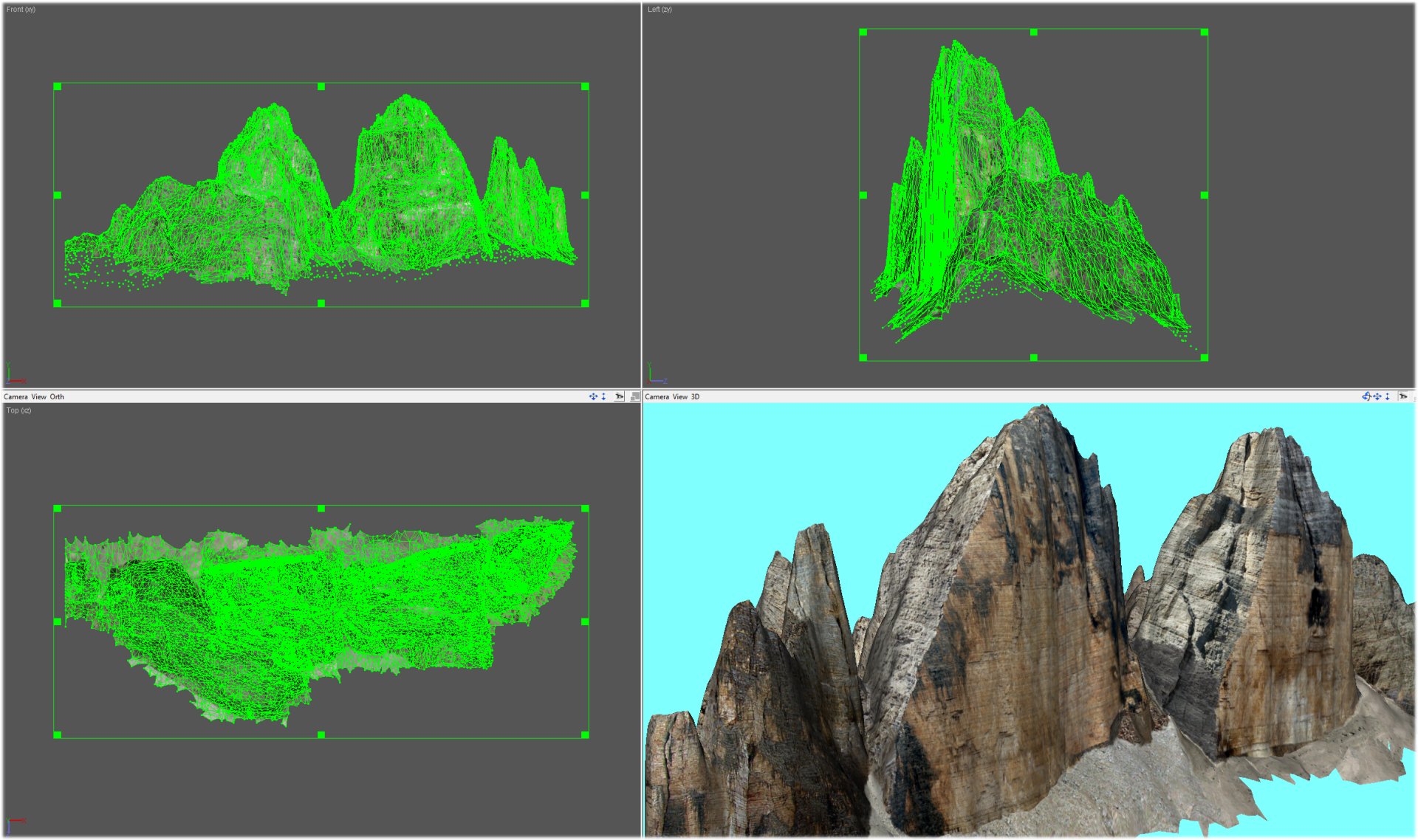Click the swoosh view icon in the 3D toolbar

[1405, 396]
